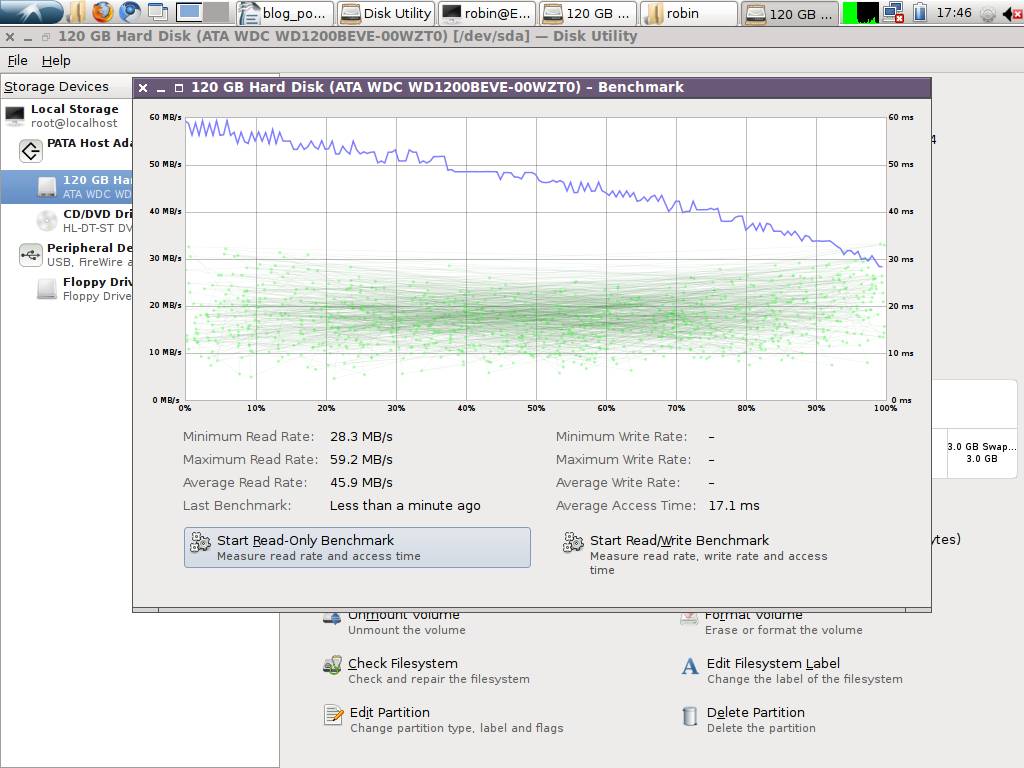This screenshot has width=1024, height=768.
Task: Select the PATA Host Adapter icon
Action: coord(30,151)
